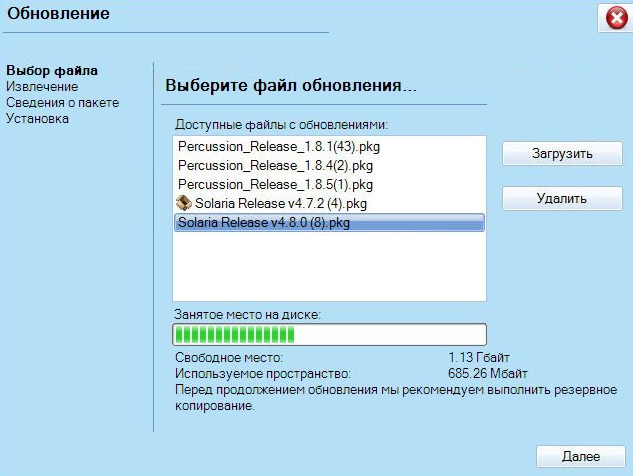Click the green disk usage progress bar

[329, 334]
